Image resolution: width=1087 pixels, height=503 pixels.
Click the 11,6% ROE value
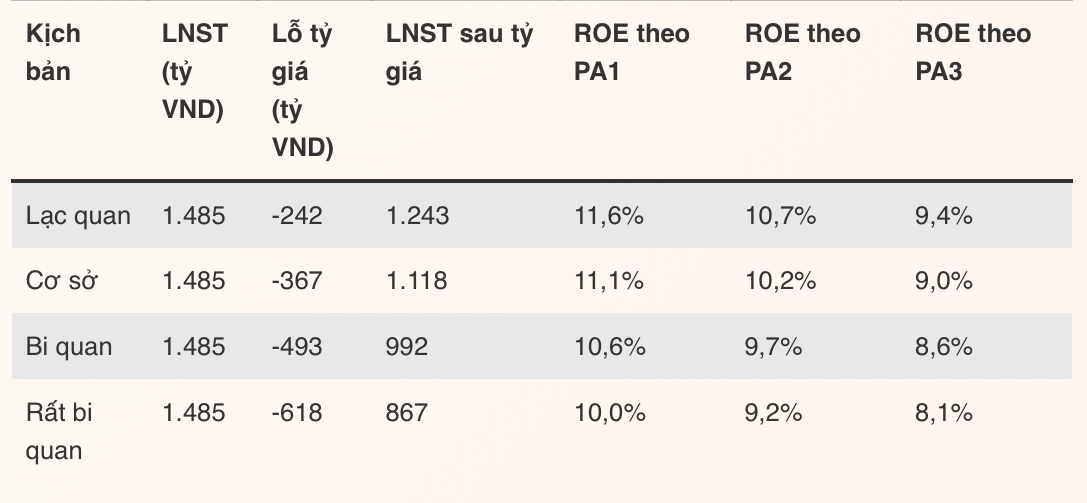click(x=608, y=215)
